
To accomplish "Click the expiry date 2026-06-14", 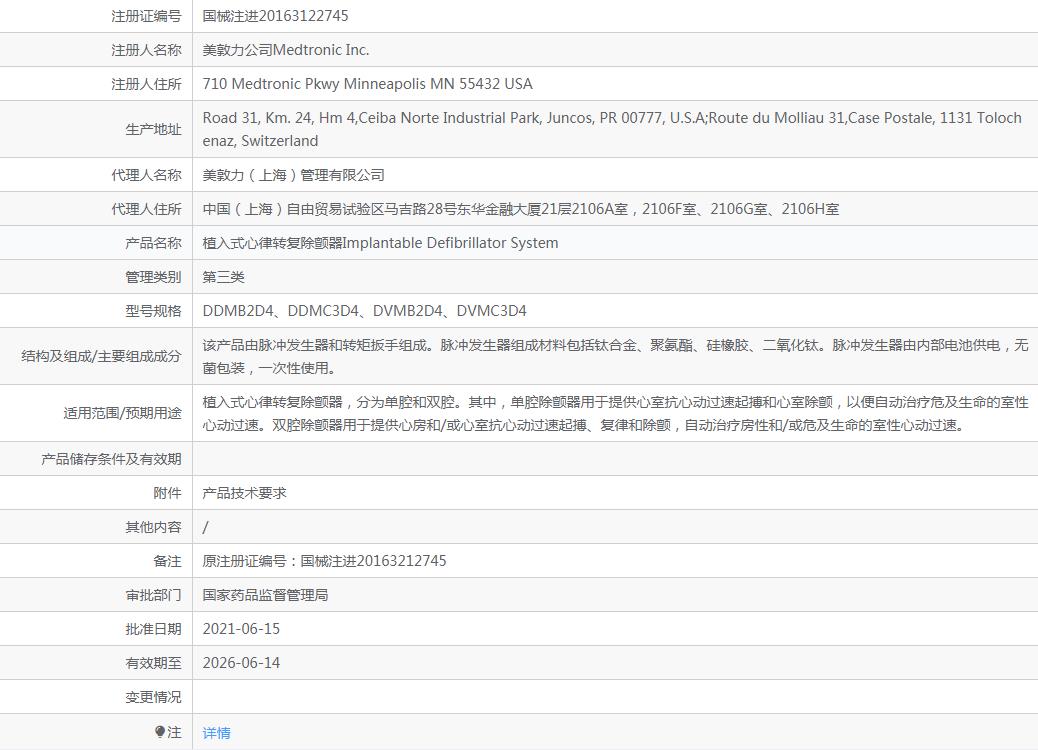I will tap(241, 663).
